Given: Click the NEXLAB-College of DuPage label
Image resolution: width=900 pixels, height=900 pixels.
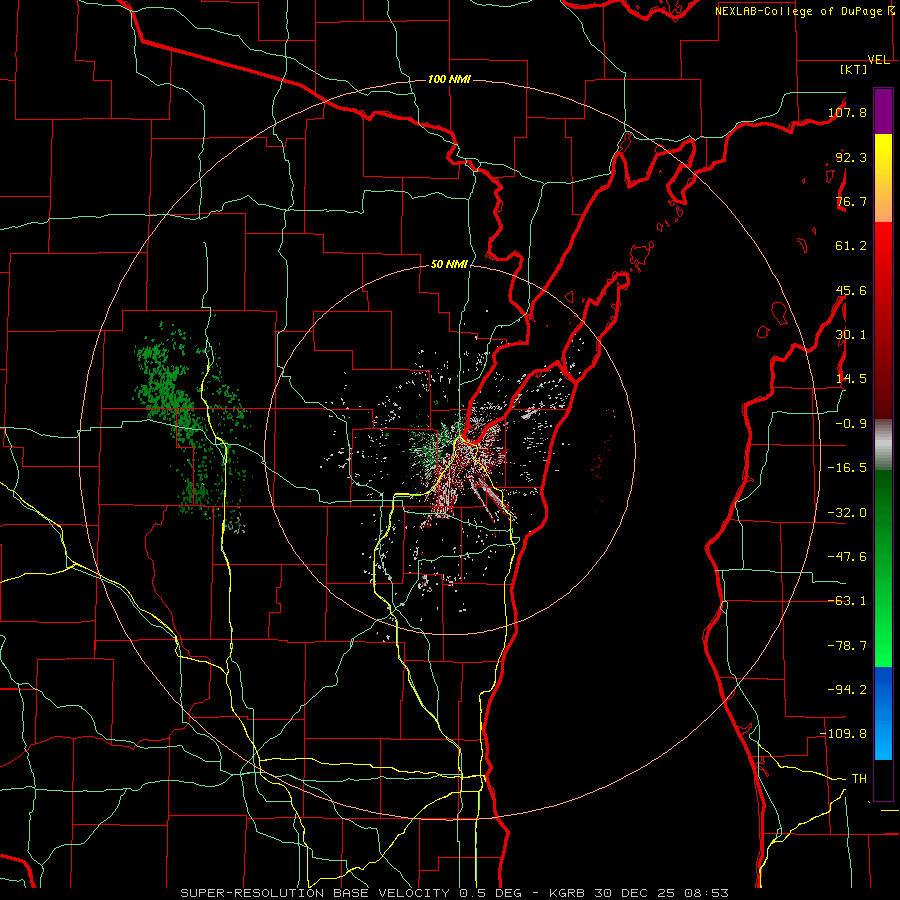Looking at the screenshot, I should pos(804,11).
